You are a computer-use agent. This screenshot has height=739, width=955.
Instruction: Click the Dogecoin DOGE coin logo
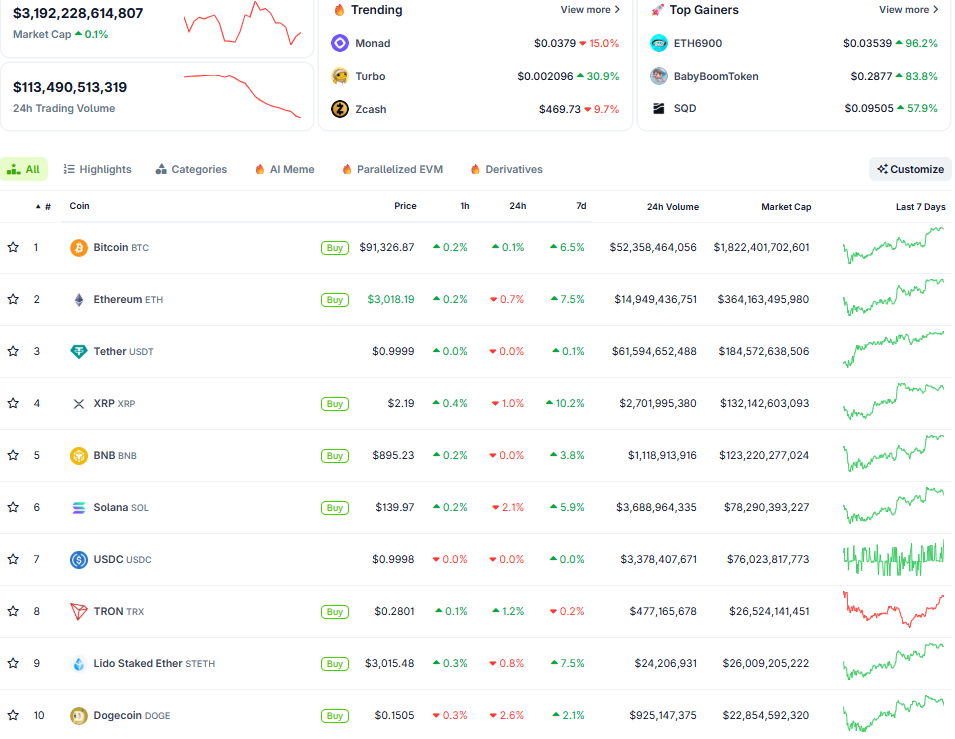tap(77, 715)
